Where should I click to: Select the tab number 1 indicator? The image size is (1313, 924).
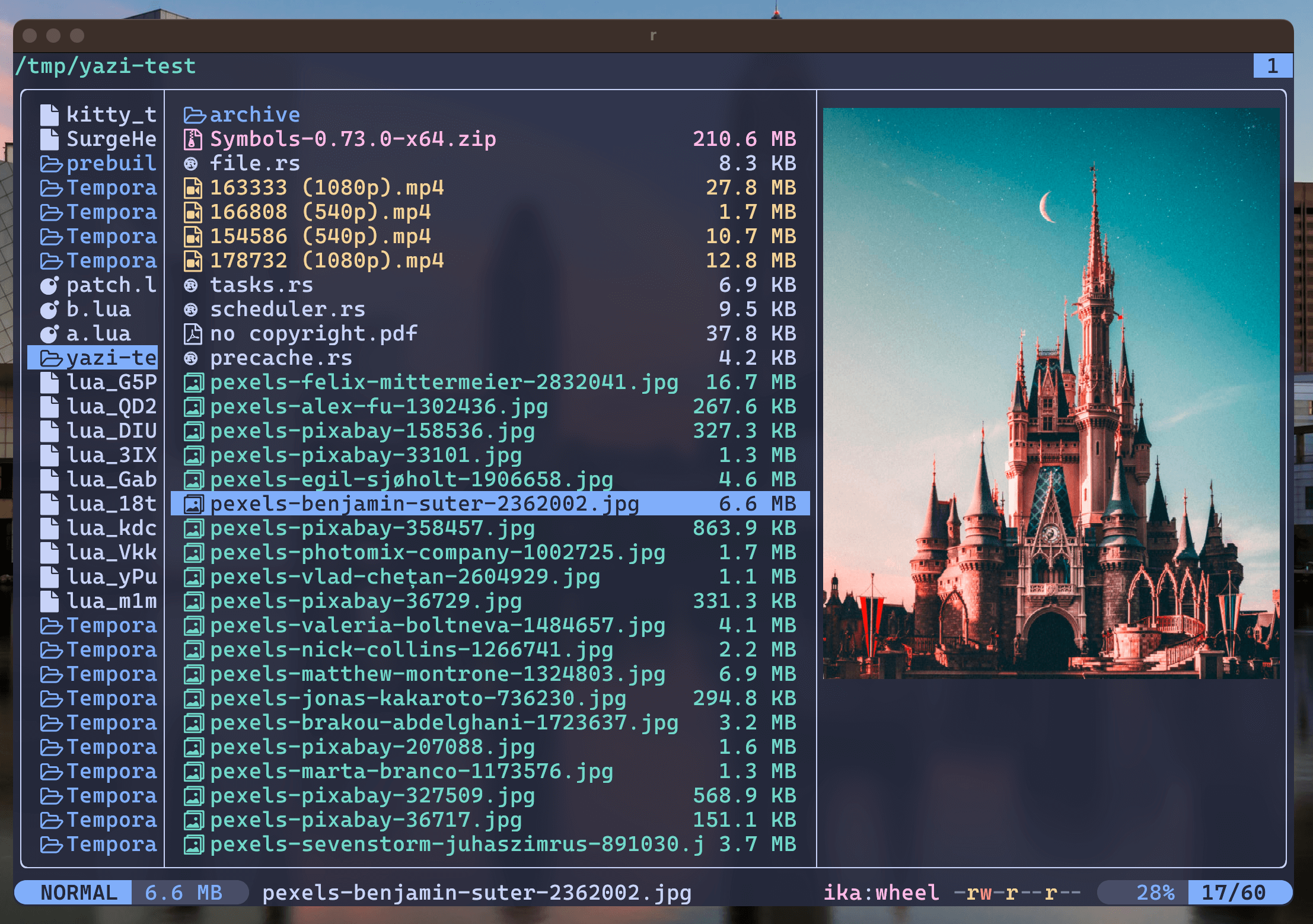(x=1272, y=66)
